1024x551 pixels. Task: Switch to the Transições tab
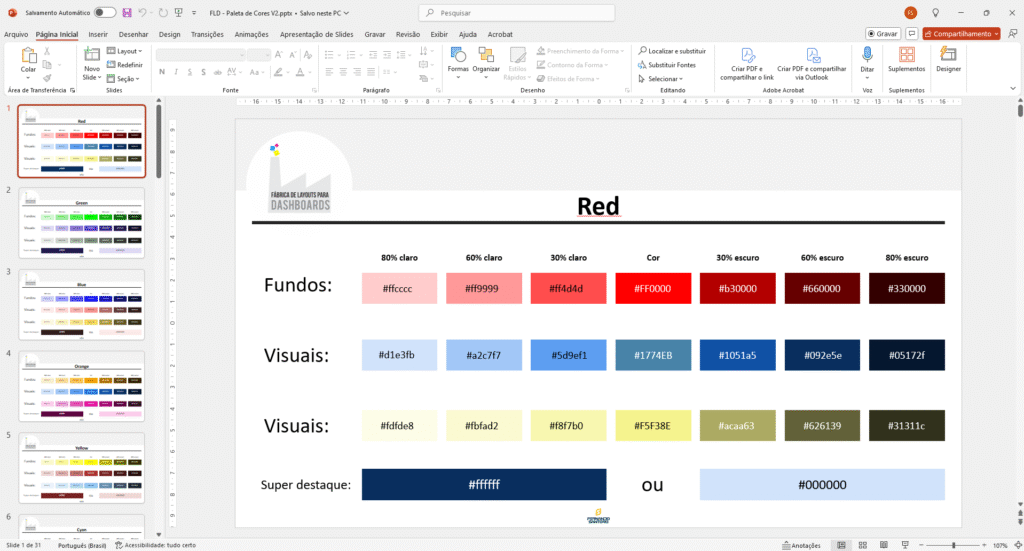[207, 34]
